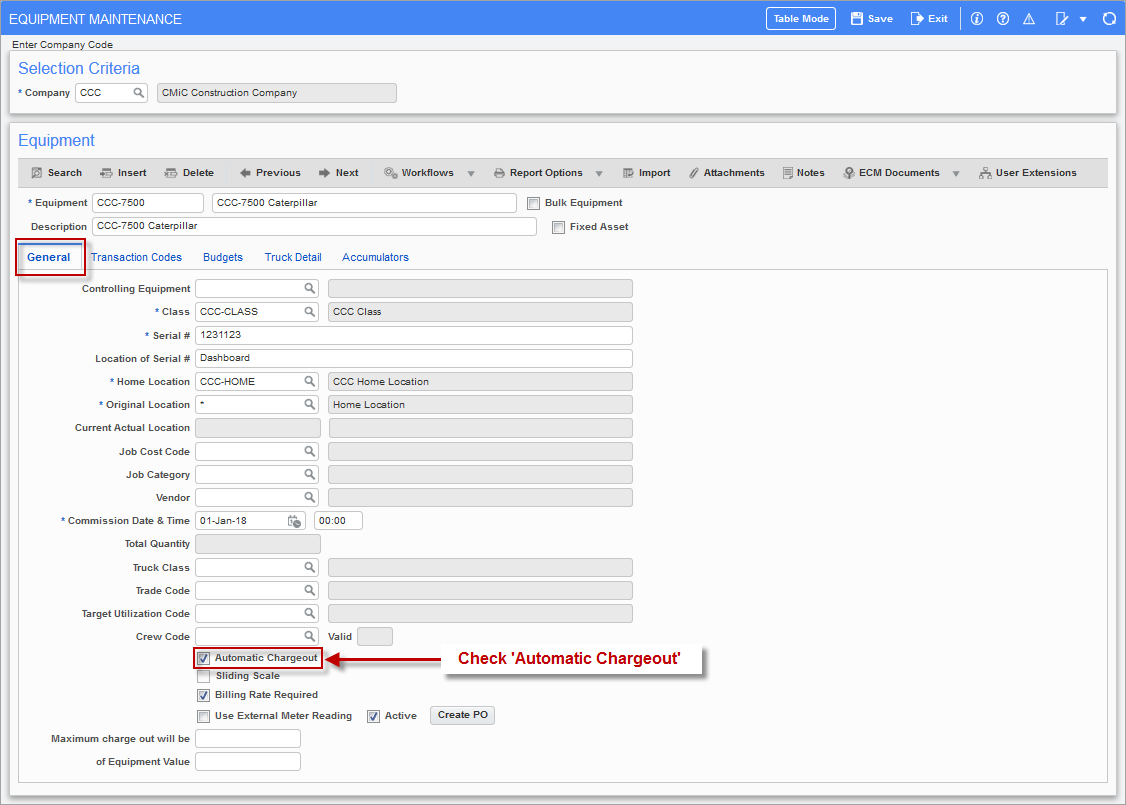Open the Company lookup magnifier
This screenshot has height=805, width=1126.
pos(139,93)
